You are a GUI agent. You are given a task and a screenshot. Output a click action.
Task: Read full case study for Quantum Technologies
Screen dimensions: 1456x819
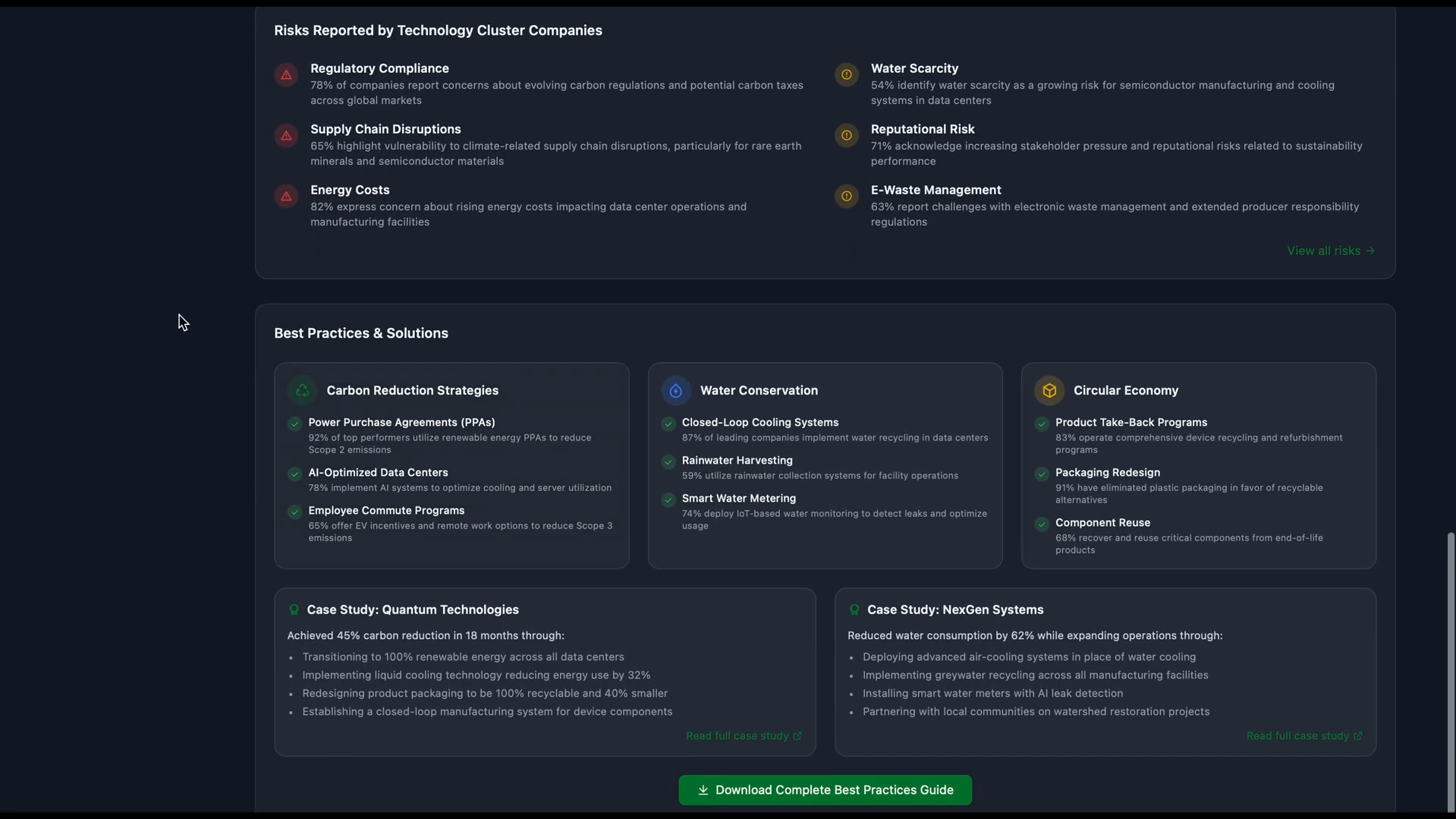coord(744,736)
